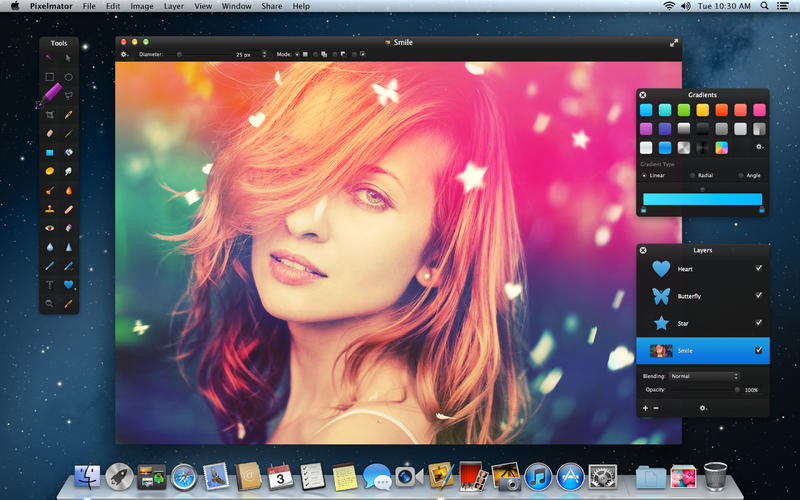
Task: Select the orange flame Burn tool
Action: point(68,190)
